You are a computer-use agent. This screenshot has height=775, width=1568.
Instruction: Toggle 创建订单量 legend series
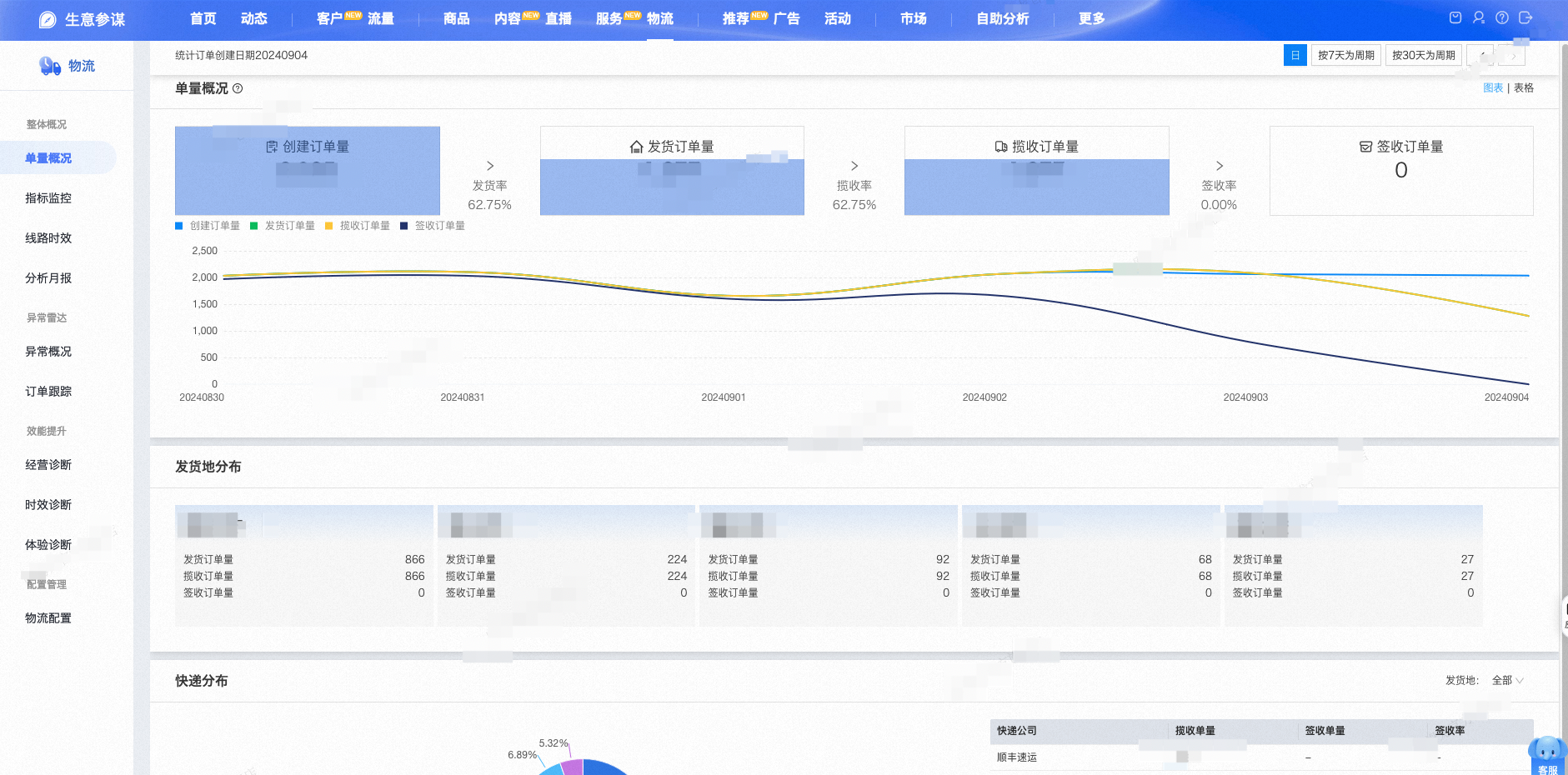[x=208, y=226]
